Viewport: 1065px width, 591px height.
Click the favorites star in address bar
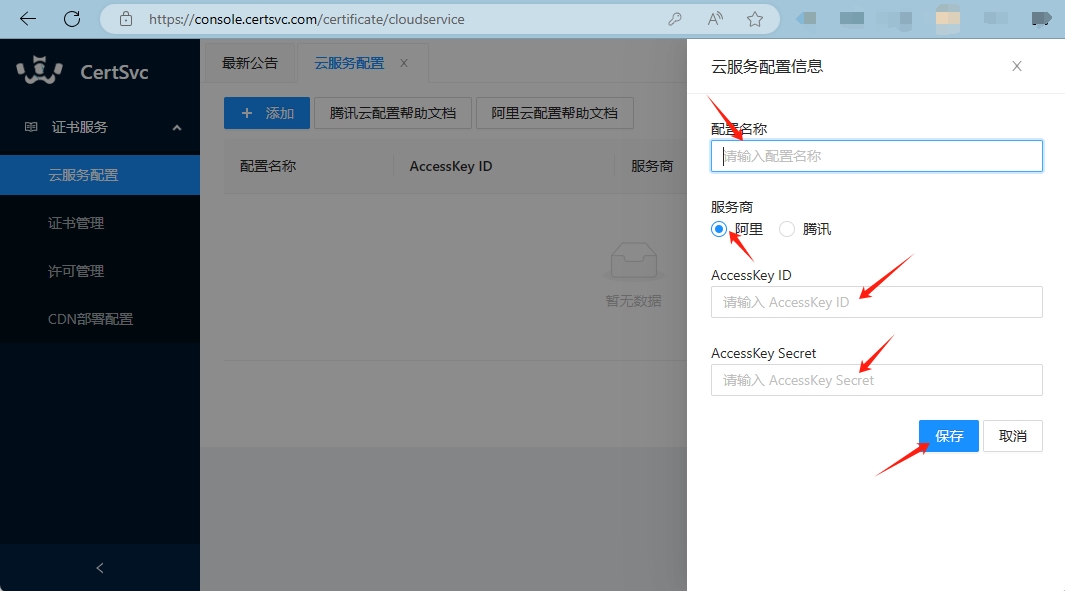click(x=757, y=18)
